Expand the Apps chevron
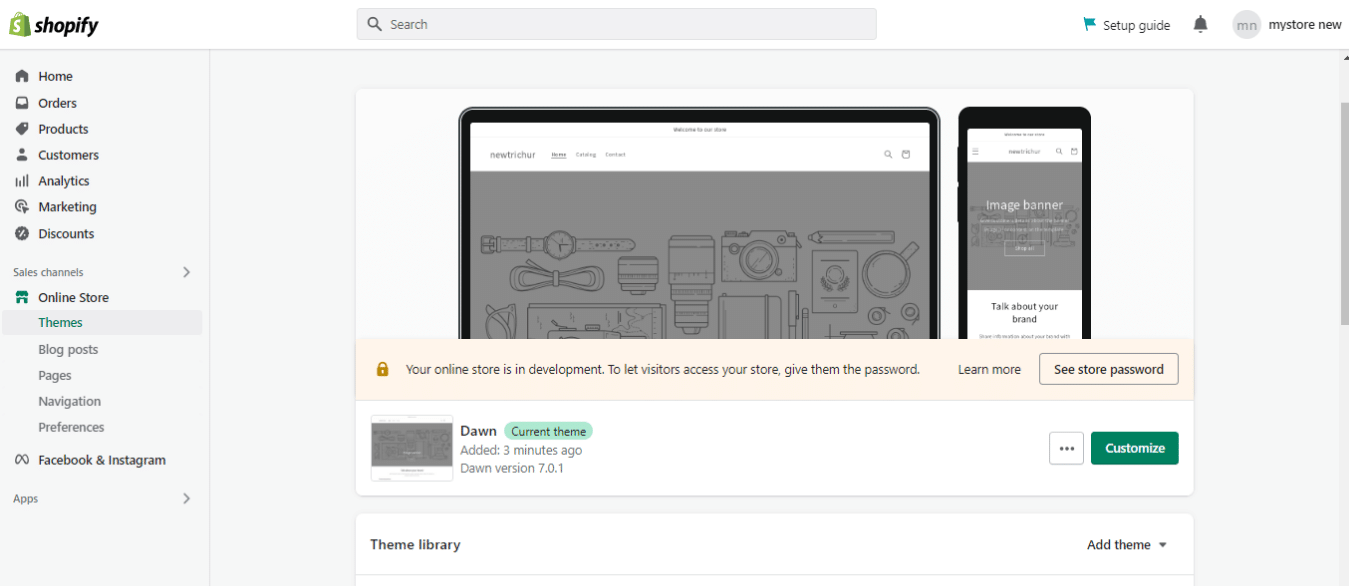Image resolution: width=1349 pixels, height=586 pixels. [x=186, y=498]
